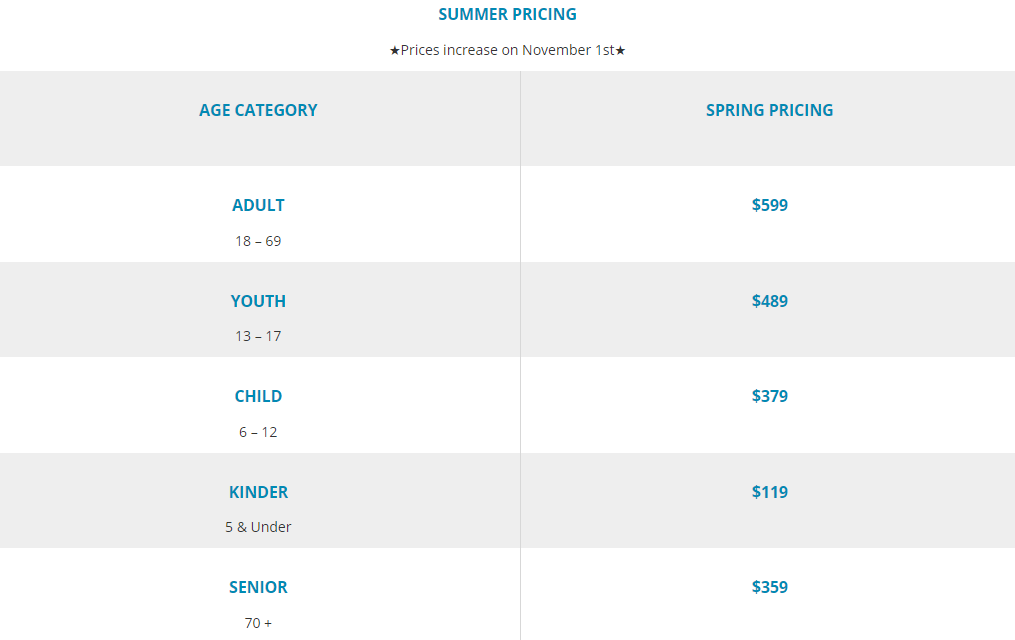Select the $119 kinder price
Viewport: 1015px width, 640px height.
coord(769,492)
